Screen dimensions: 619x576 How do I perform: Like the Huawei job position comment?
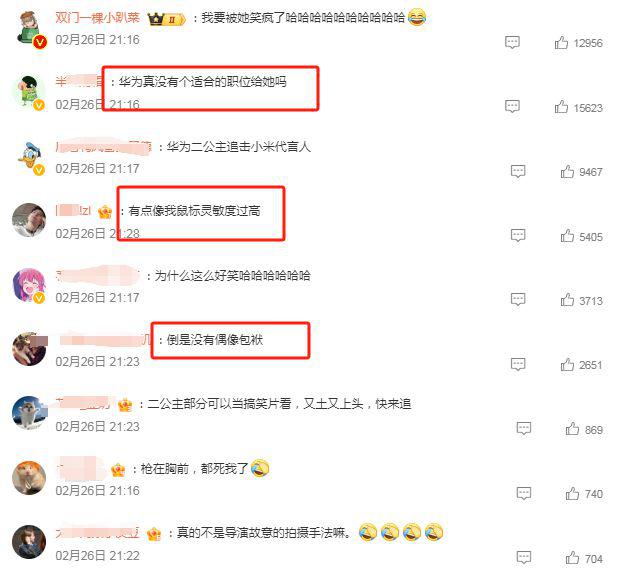tap(561, 107)
